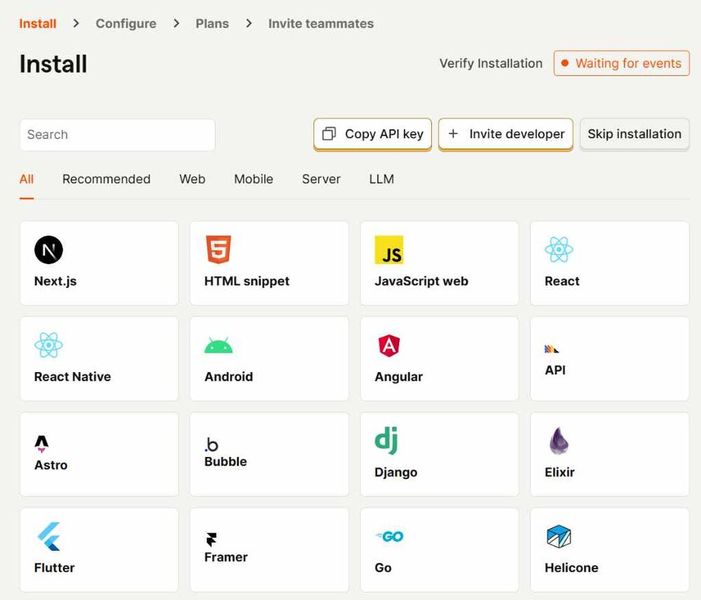Go to the Plans breadcrumb step
701x600 pixels.
click(x=212, y=24)
